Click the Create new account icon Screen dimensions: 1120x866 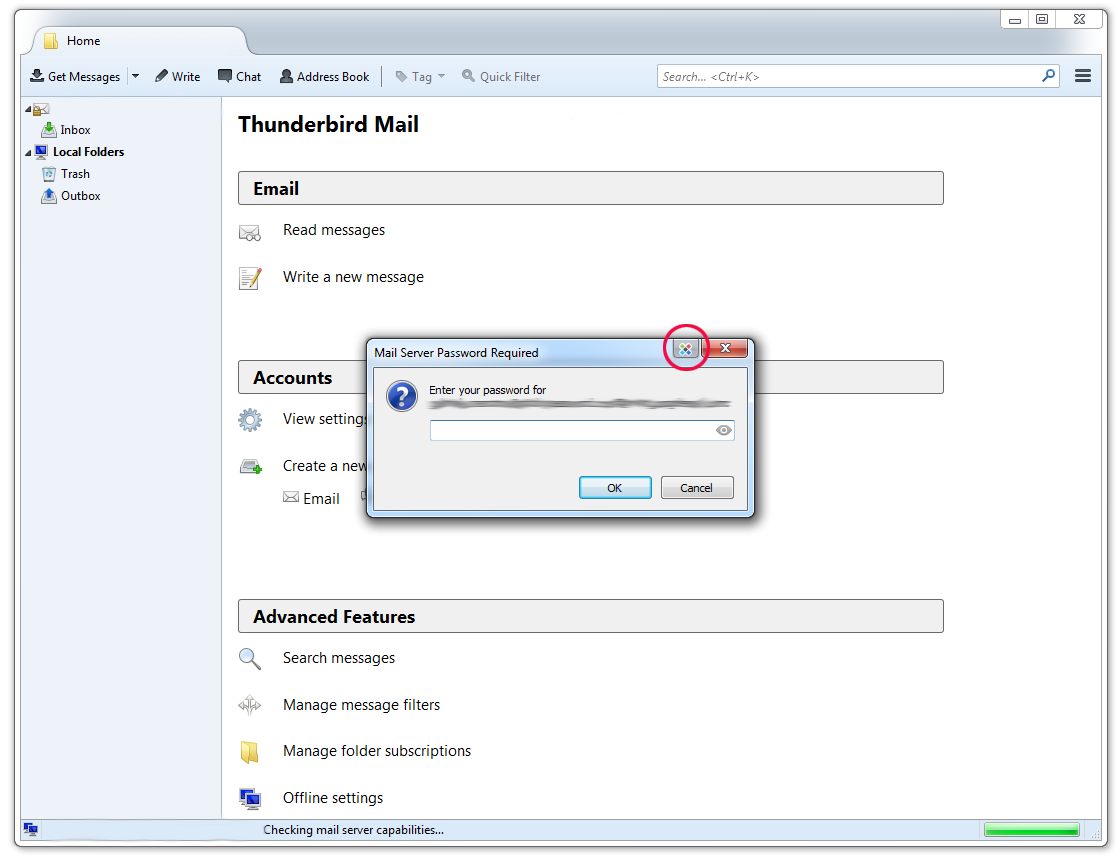pos(251,467)
